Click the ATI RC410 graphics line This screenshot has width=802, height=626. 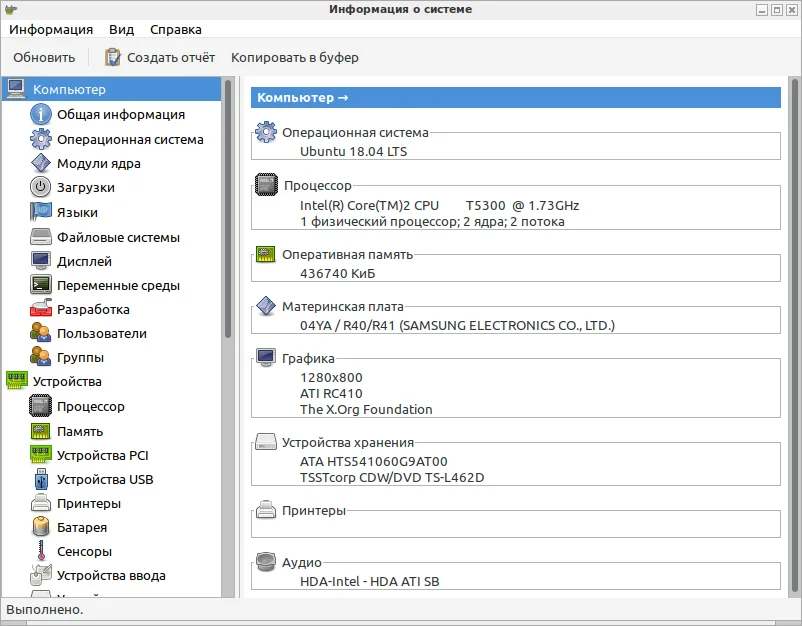click(x=331, y=393)
